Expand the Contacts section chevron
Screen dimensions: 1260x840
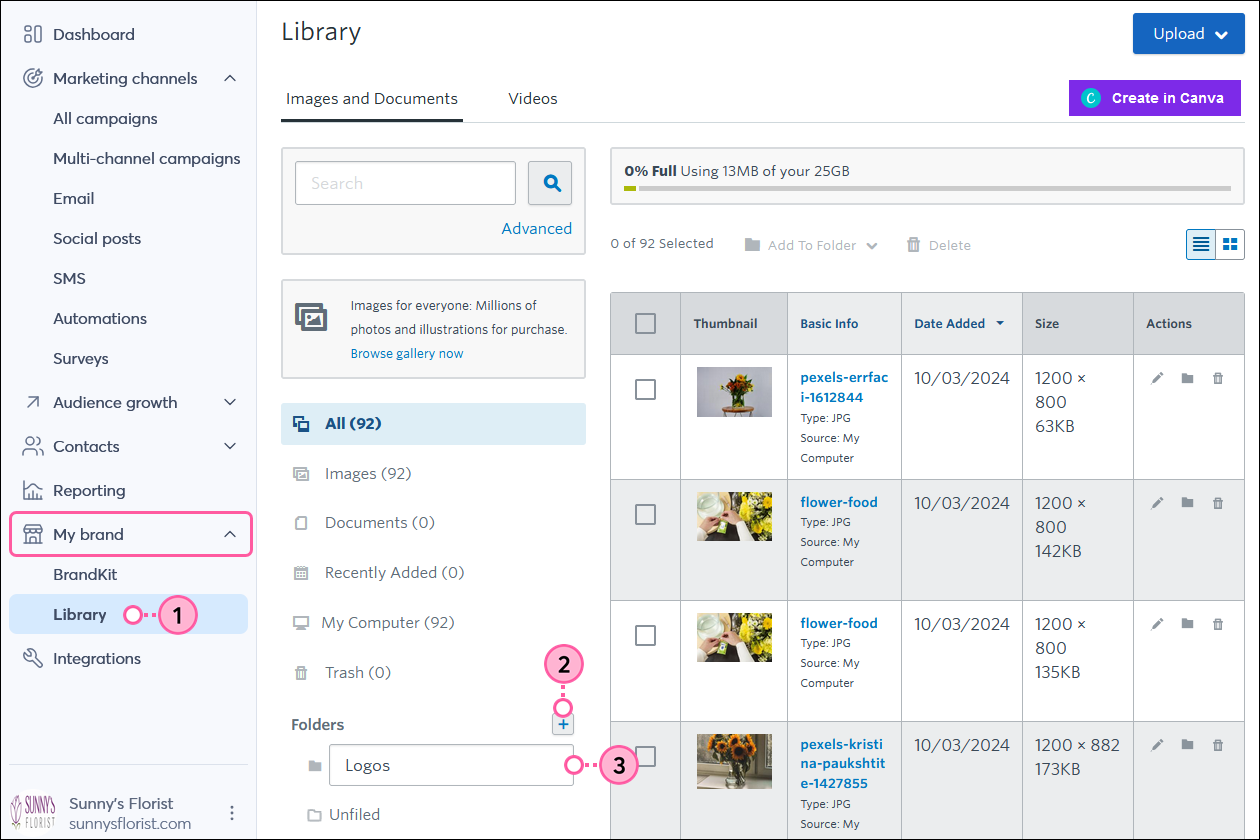(x=230, y=446)
